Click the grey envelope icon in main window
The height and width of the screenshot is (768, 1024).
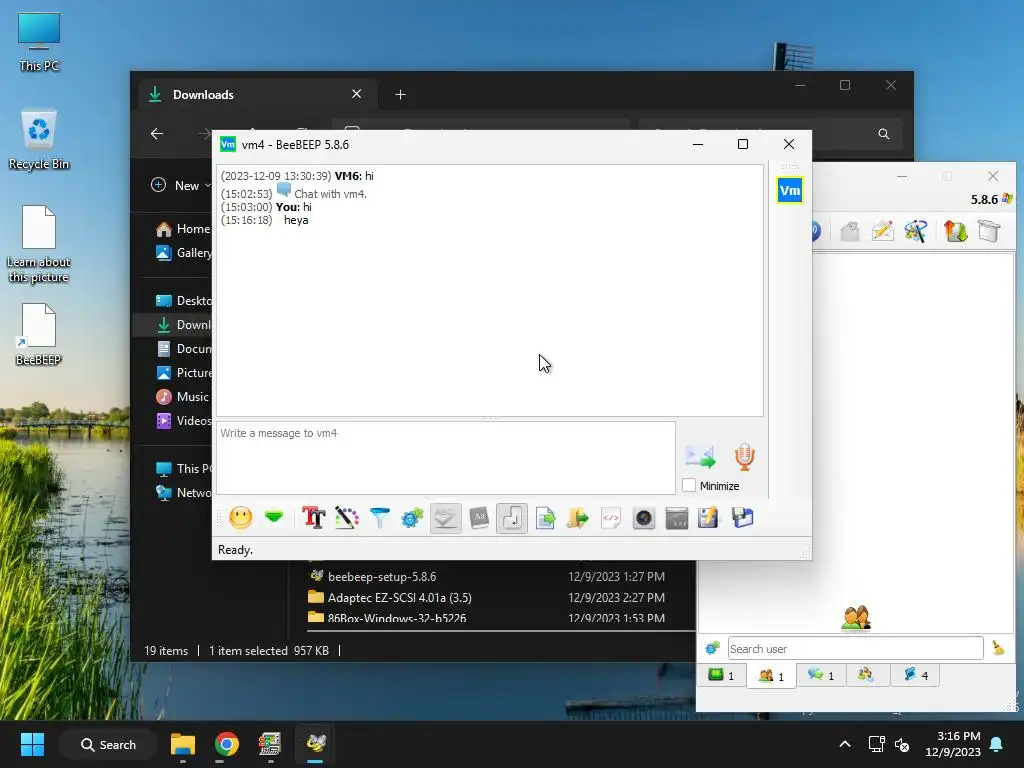(850, 231)
